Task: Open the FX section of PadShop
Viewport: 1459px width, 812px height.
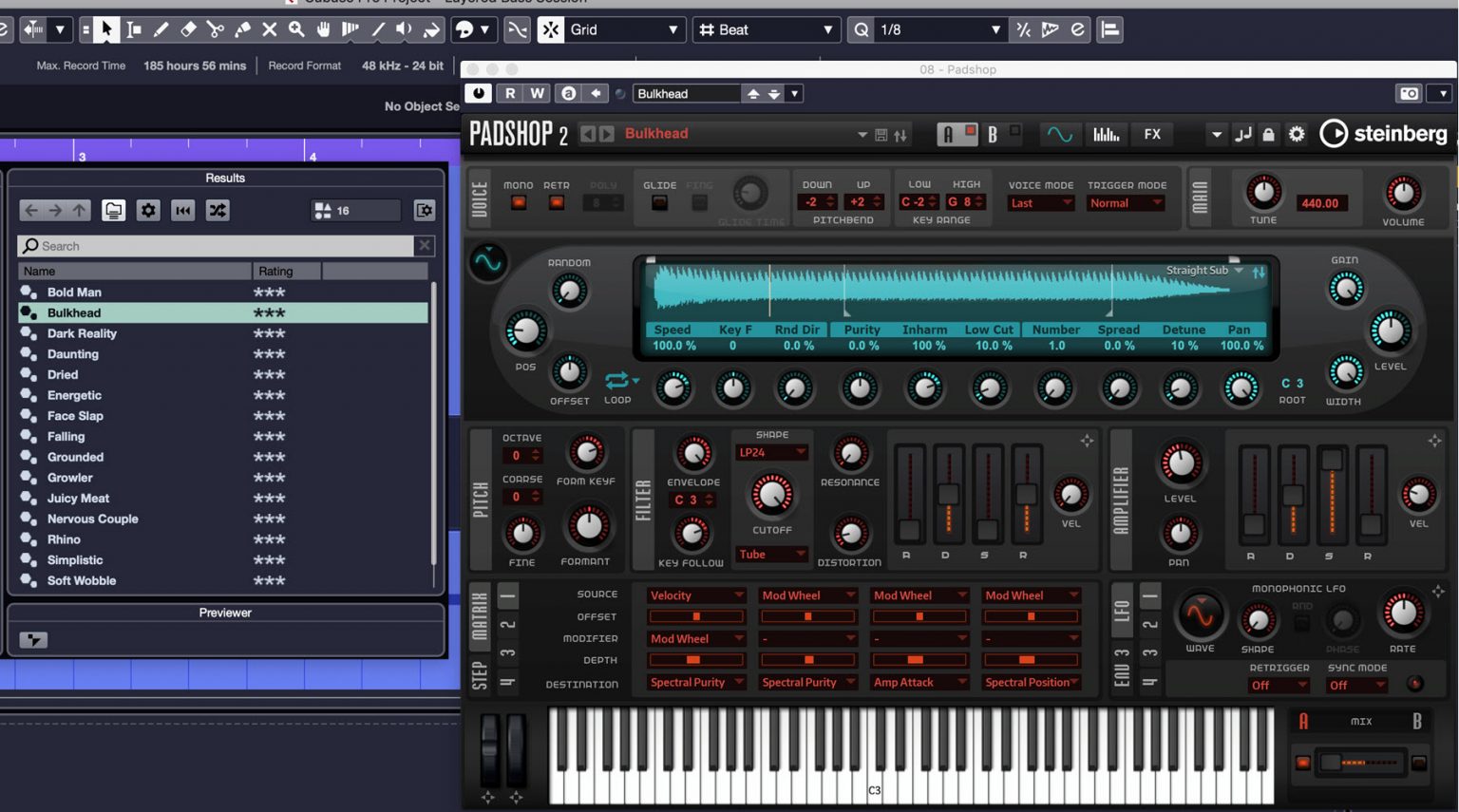Action: pos(1151,134)
